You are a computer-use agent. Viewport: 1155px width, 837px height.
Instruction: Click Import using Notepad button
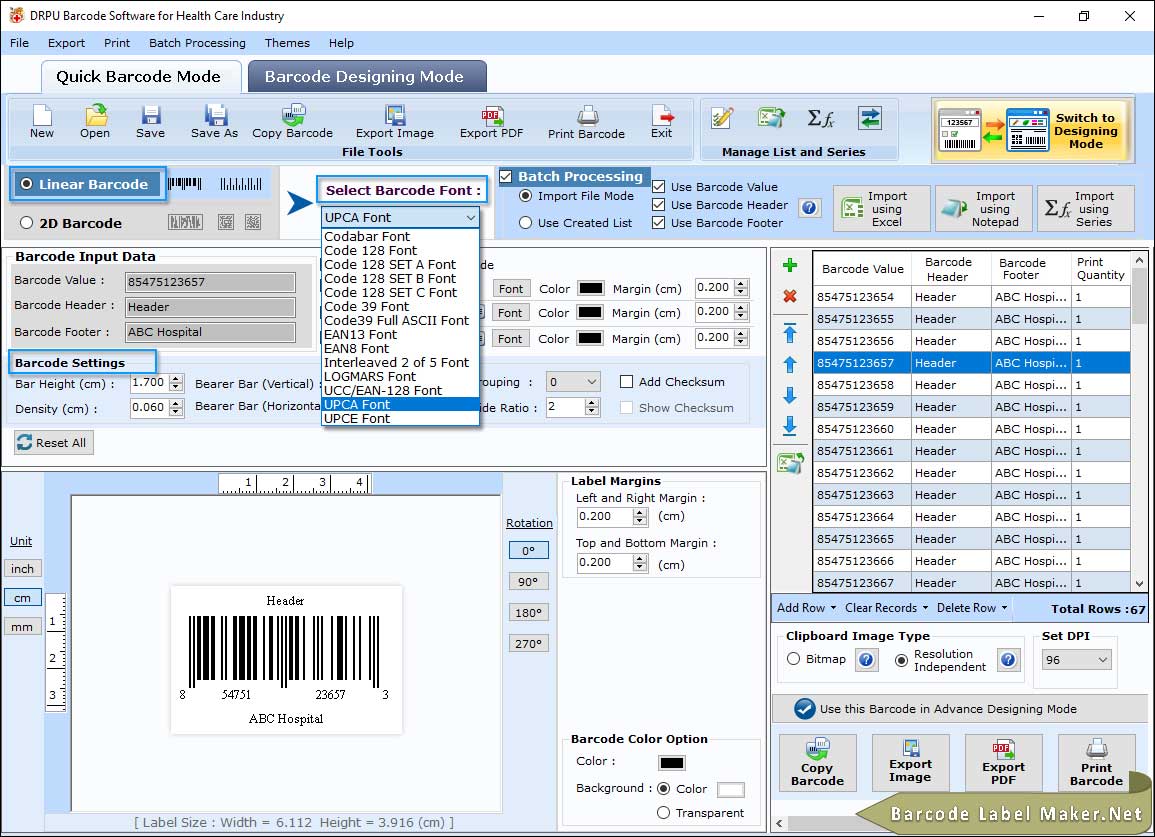[983, 209]
